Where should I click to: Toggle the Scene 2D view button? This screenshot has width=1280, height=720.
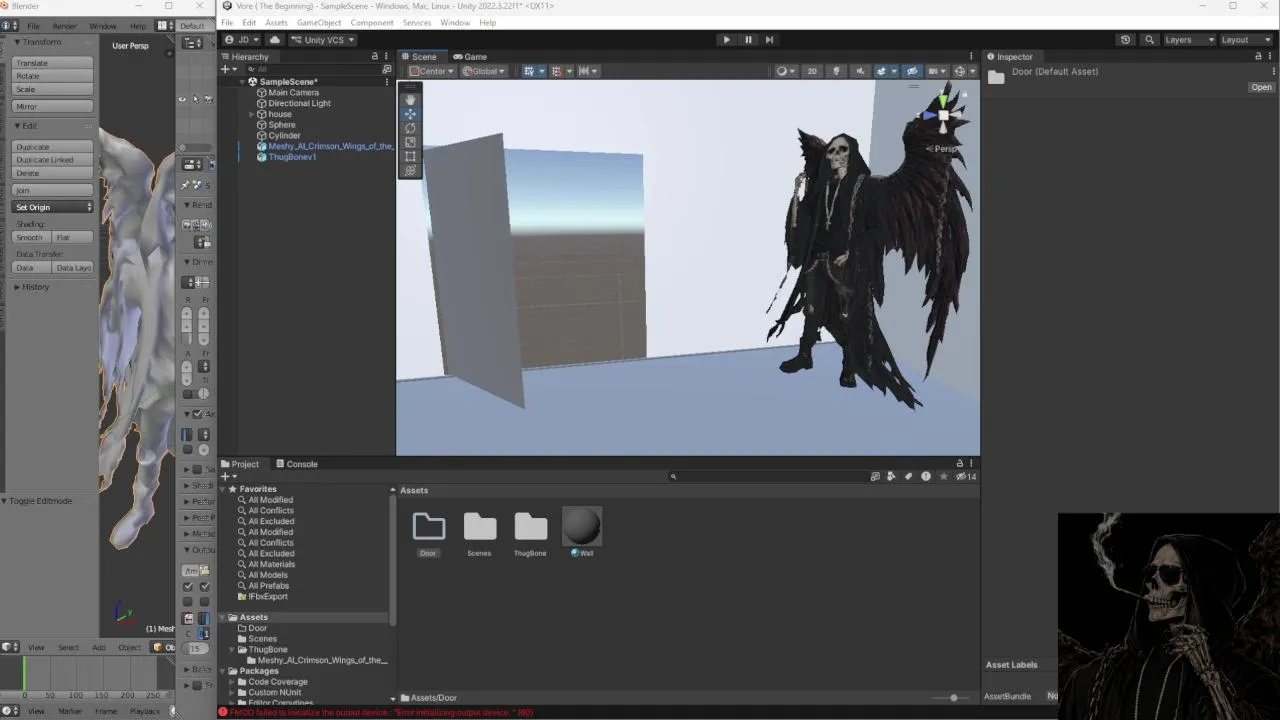pyautogui.click(x=812, y=71)
